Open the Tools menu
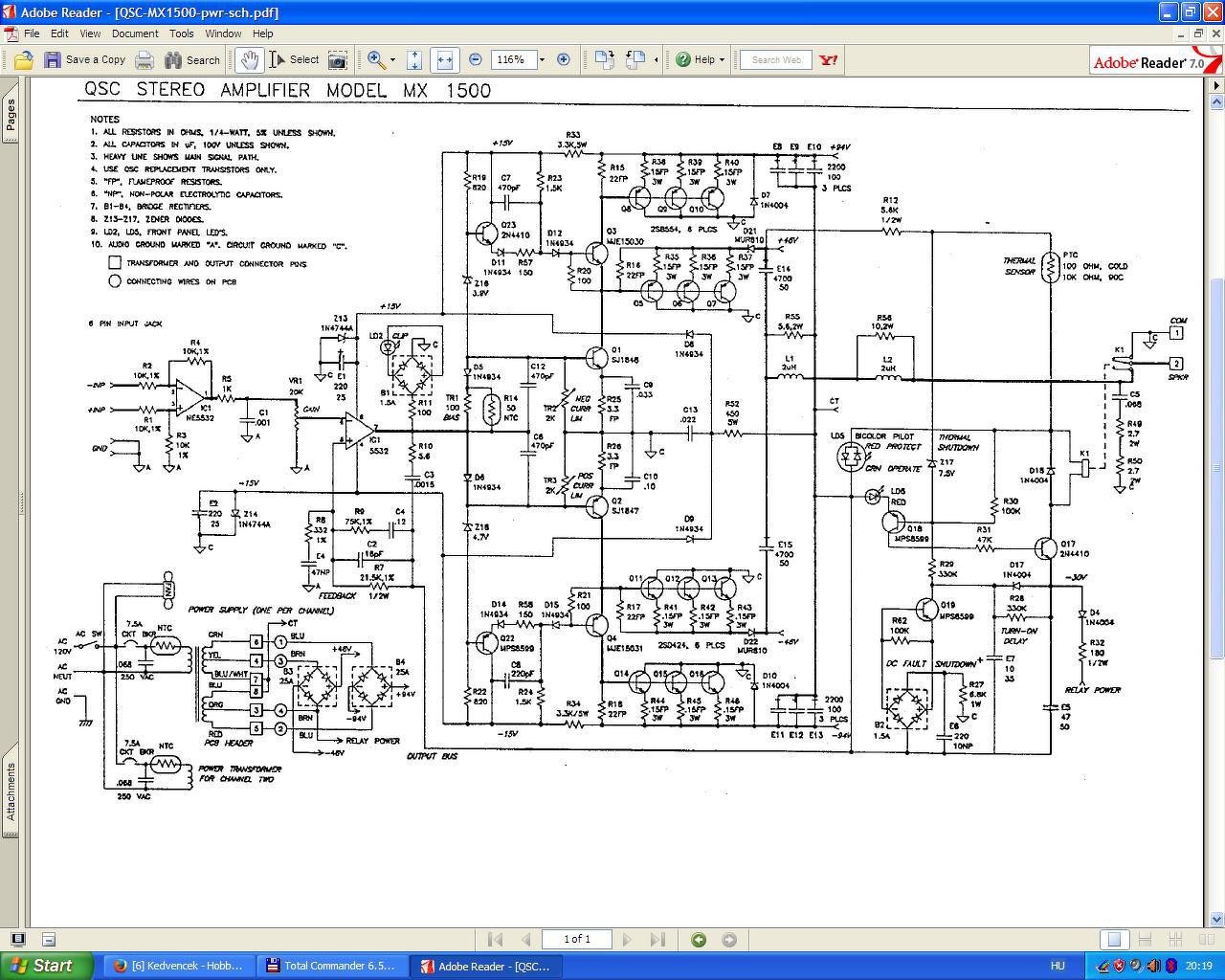The image size is (1225, 980). 182,33
